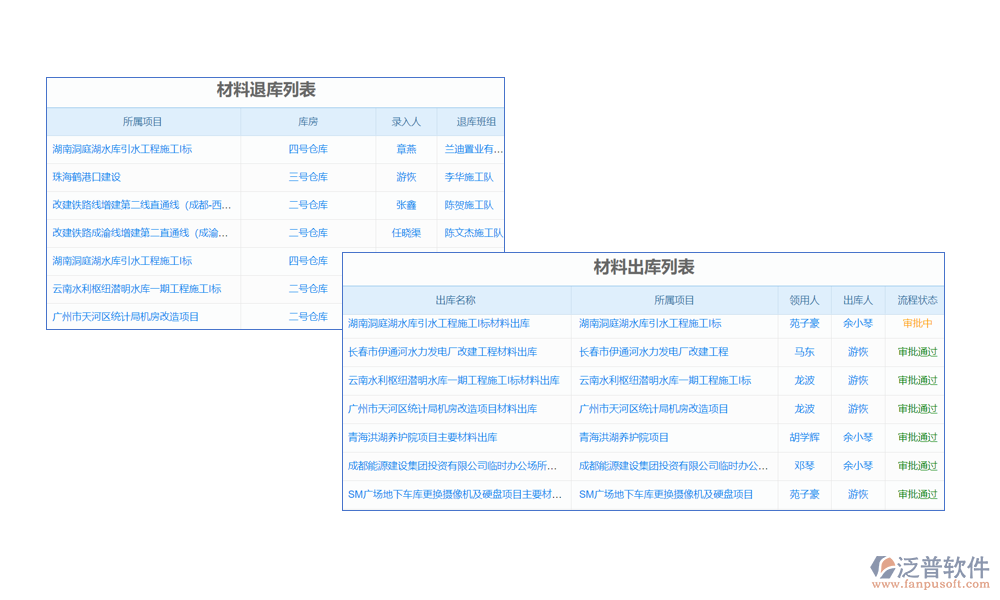Click the 录入人 column header
The image size is (1000, 600).
(406, 122)
